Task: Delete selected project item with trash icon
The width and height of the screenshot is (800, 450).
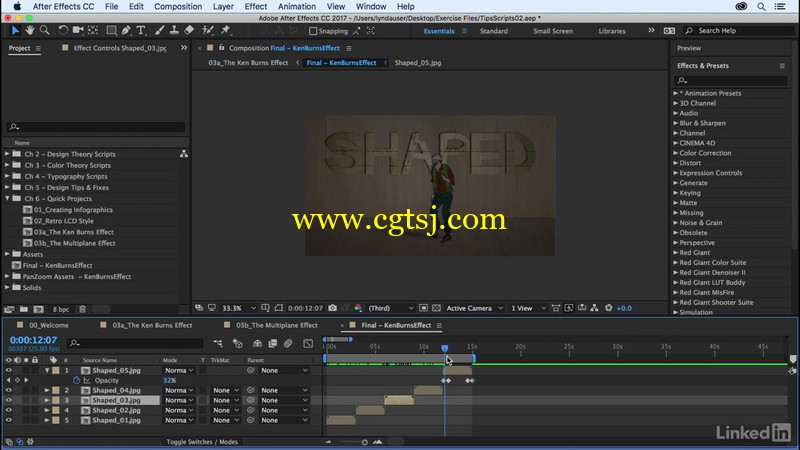Action: point(82,309)
